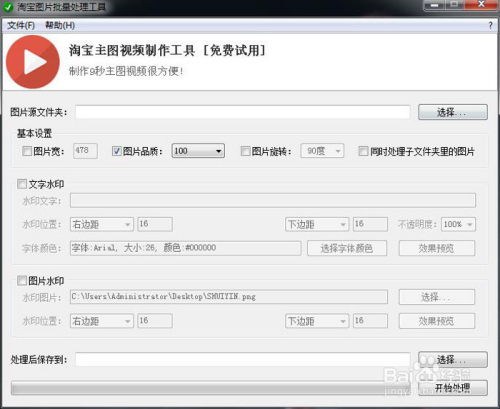
Task: Close the window
Action: 481,5
